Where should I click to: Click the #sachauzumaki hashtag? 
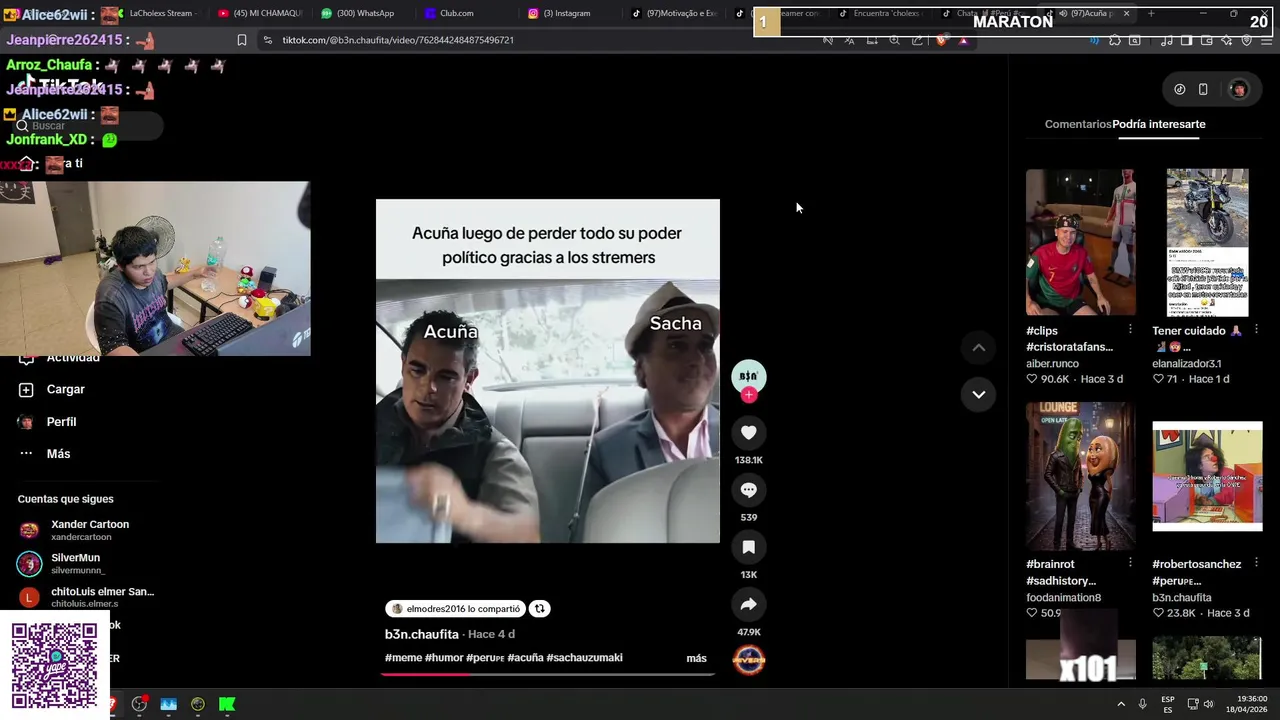584,658
